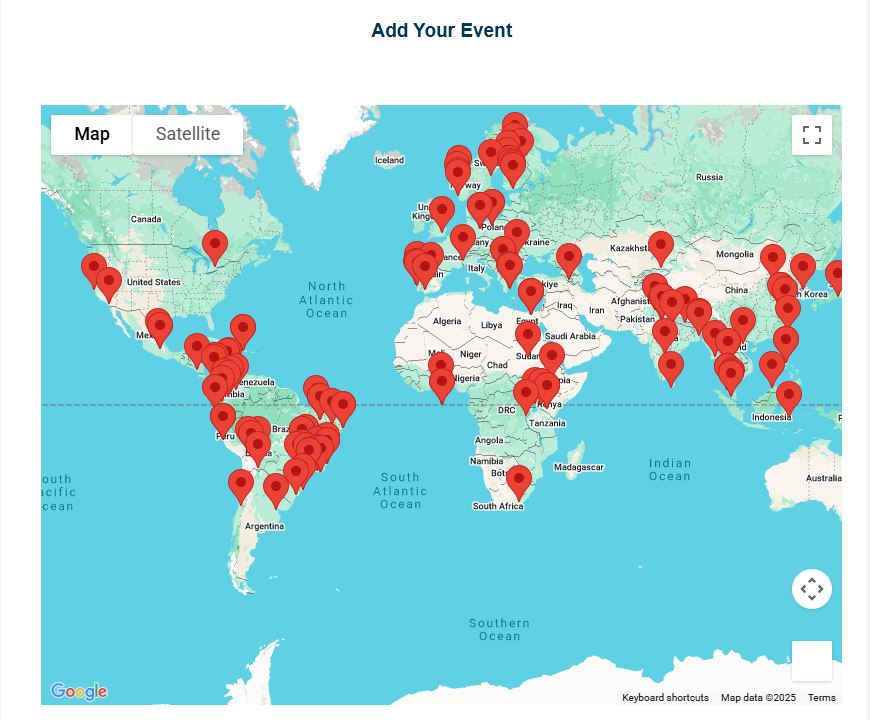870x720 pixels.
Task: Click the Algeria label
Action: (447, 321)
